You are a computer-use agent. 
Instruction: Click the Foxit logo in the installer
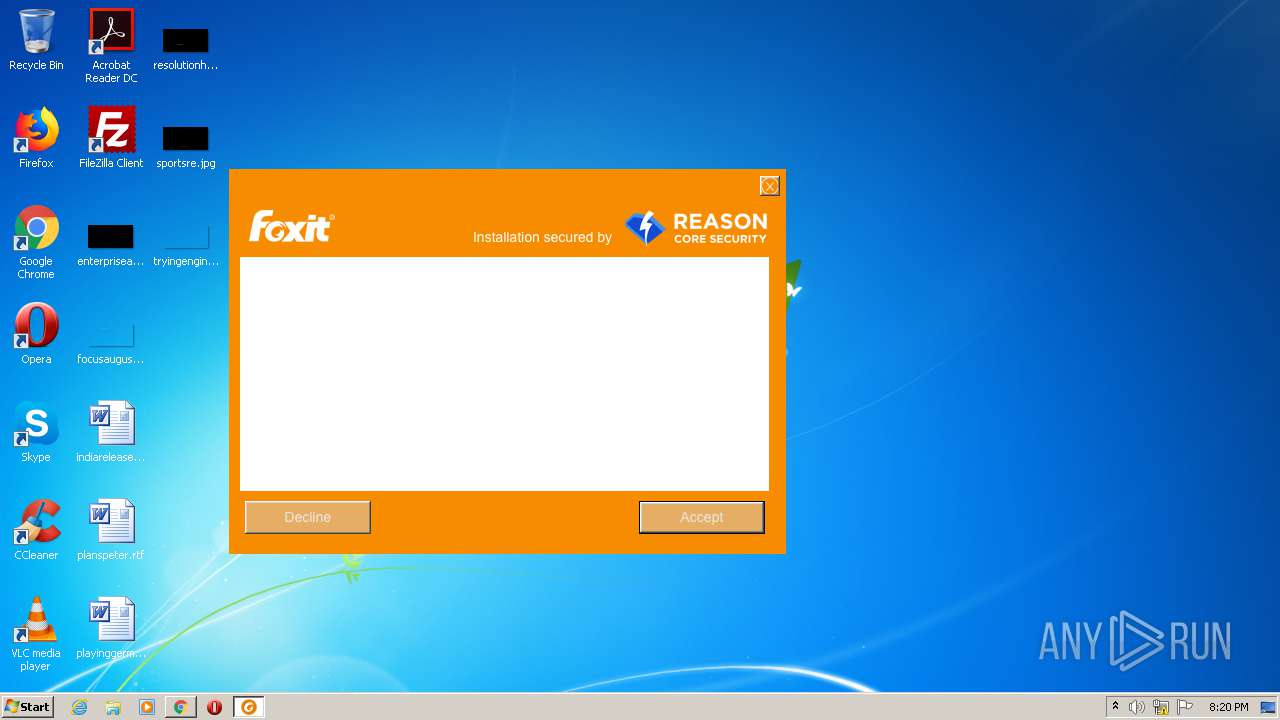tap(291, 226)
